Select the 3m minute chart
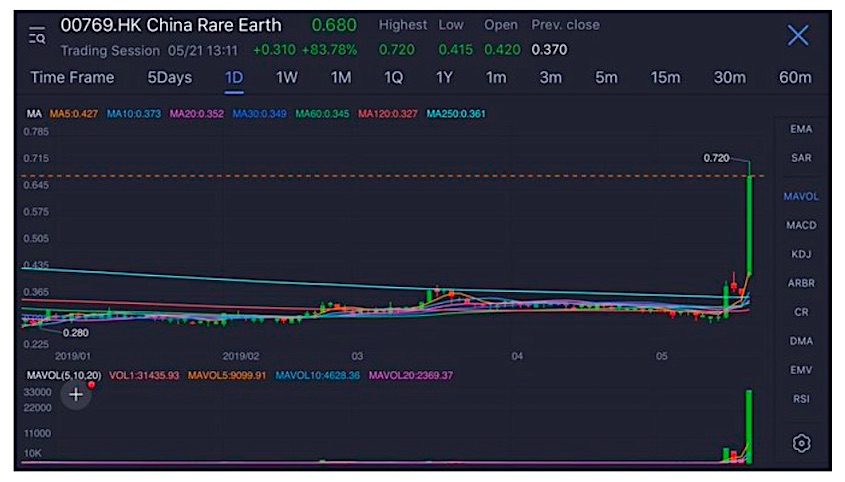 tap(551, 78)
